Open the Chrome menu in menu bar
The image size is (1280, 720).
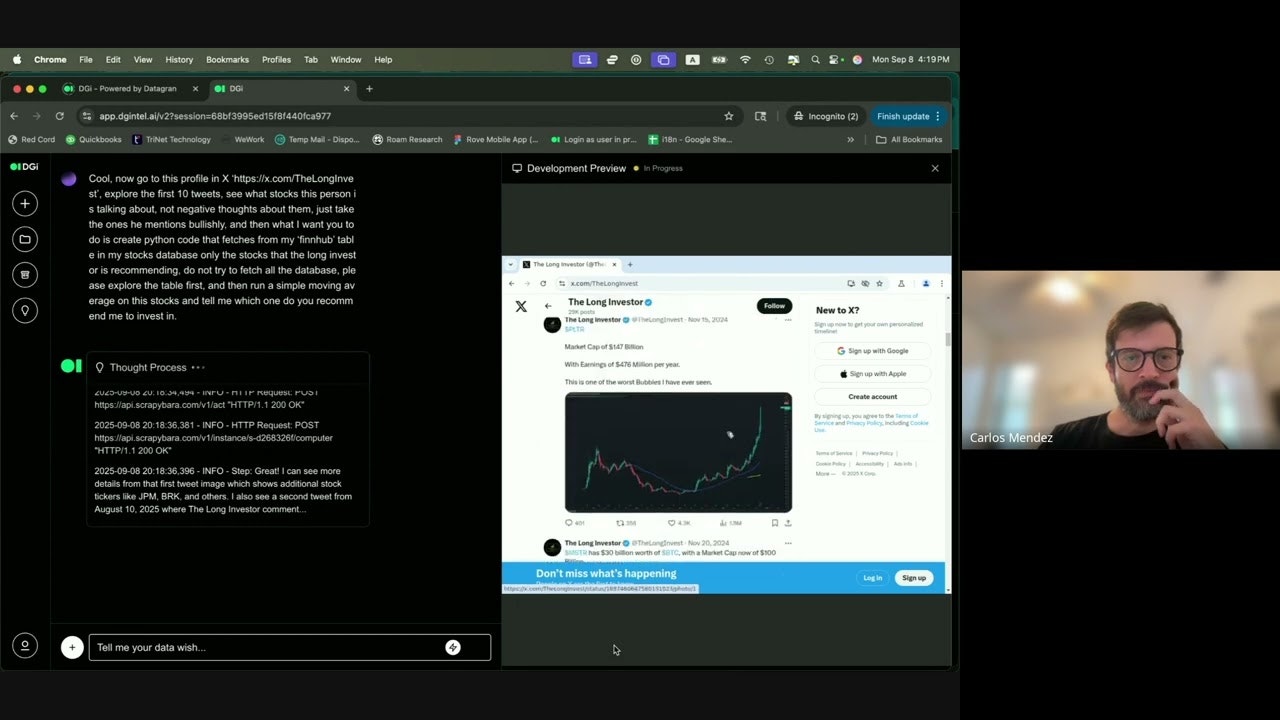point(50,59)
